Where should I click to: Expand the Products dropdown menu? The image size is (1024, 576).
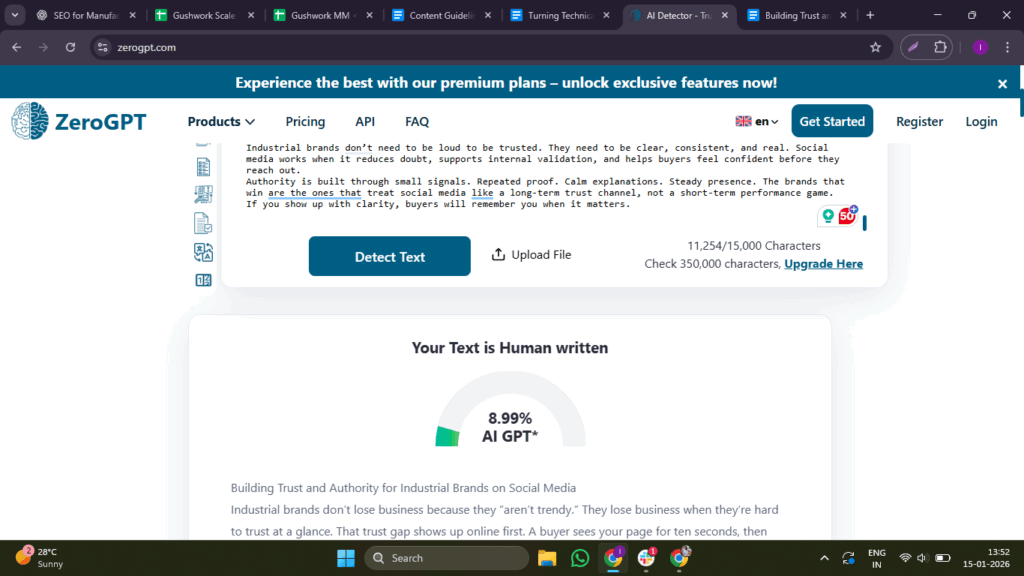221,121
